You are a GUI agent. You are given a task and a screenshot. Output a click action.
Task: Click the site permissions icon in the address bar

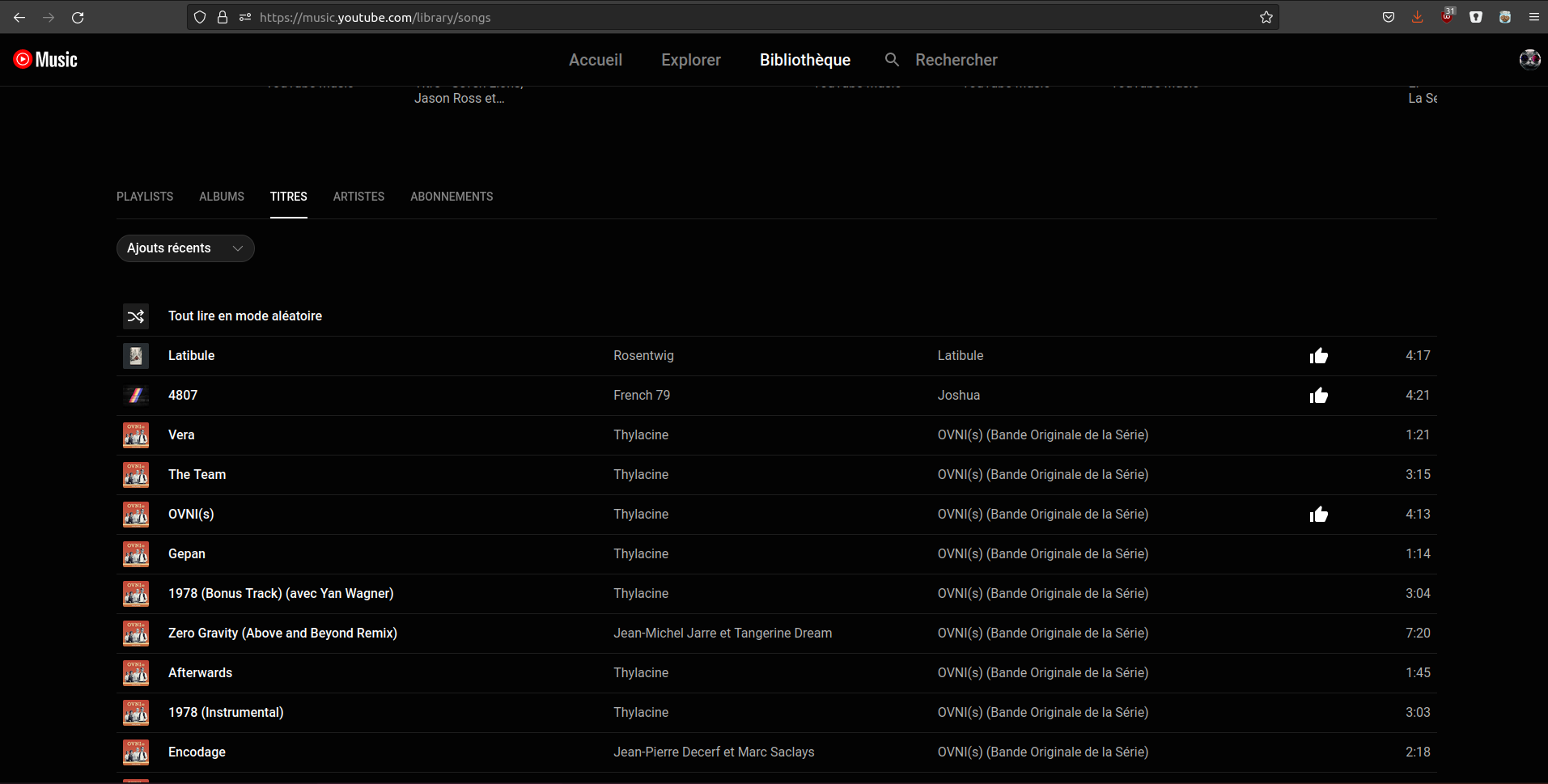pos(245,17)
